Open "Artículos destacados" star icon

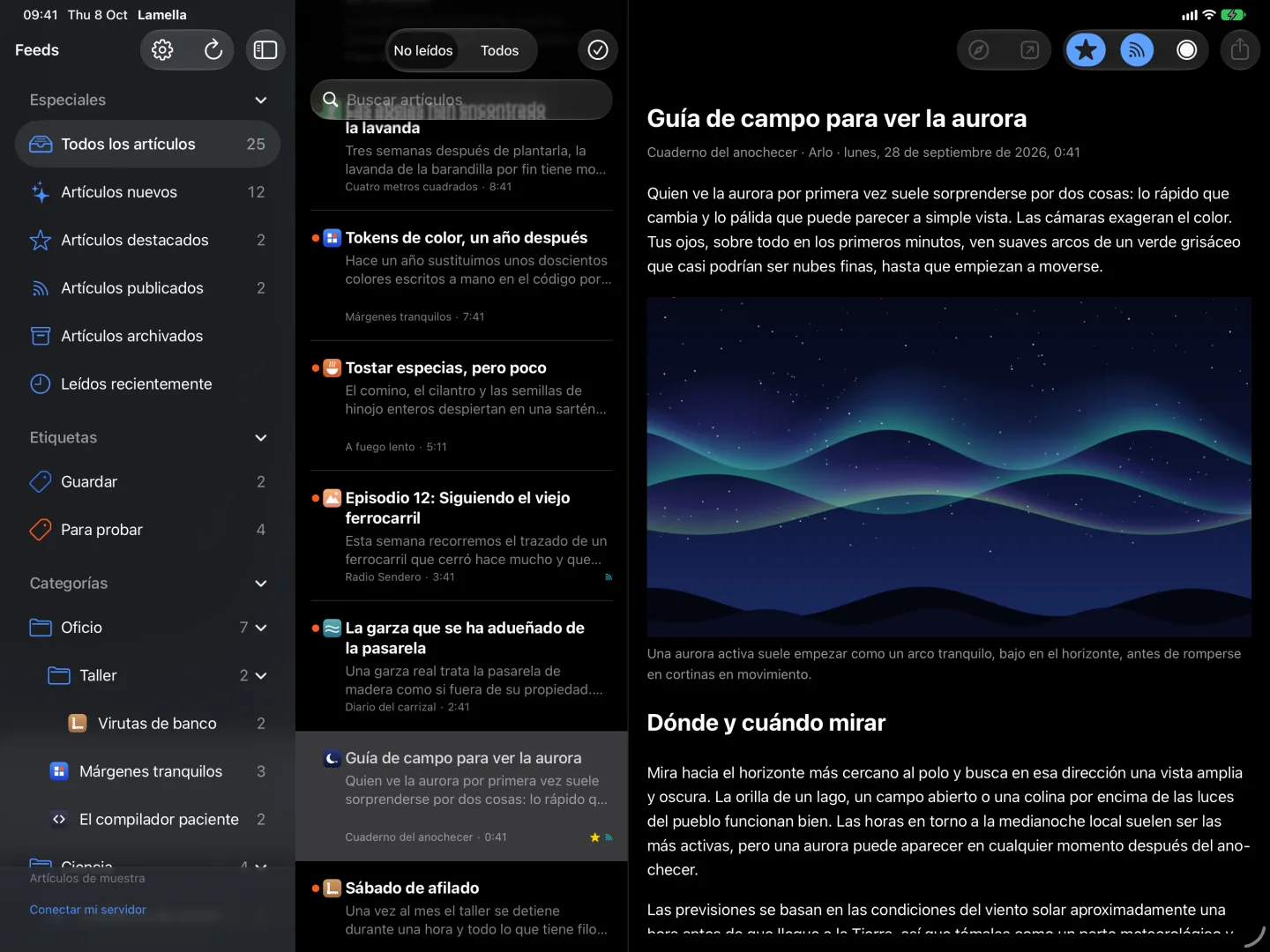point(41,240)
